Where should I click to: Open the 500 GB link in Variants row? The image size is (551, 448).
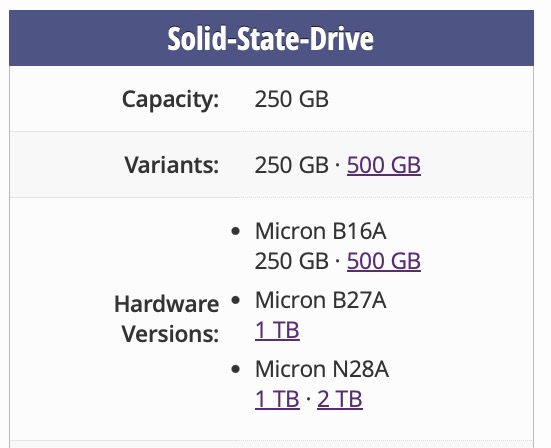[384, 165]
